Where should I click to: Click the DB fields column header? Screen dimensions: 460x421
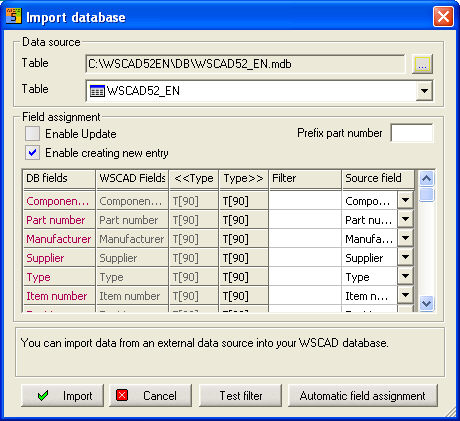59,178
